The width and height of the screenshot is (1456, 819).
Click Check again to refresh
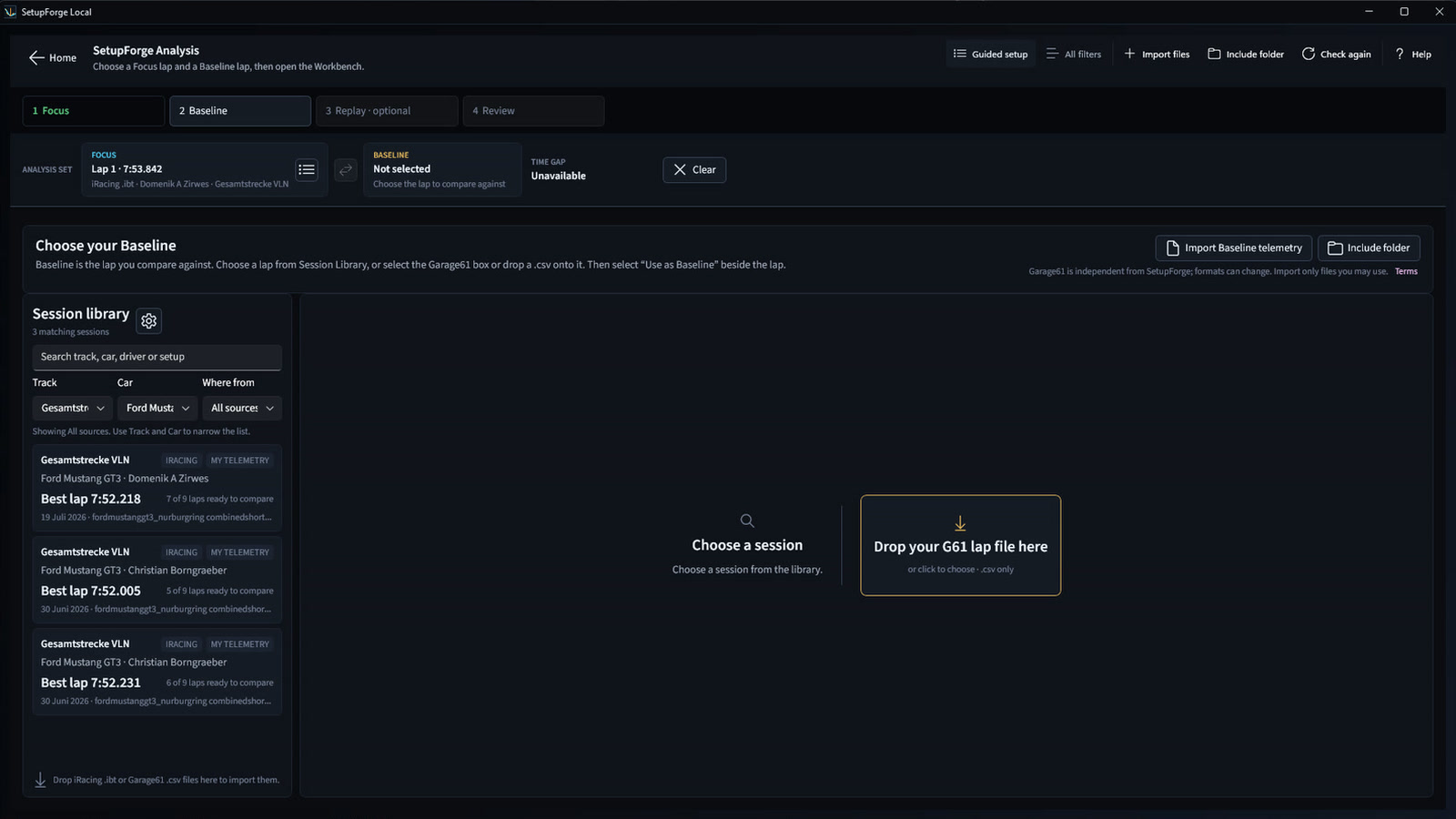pyautogui.click(x=1336, y=54)
